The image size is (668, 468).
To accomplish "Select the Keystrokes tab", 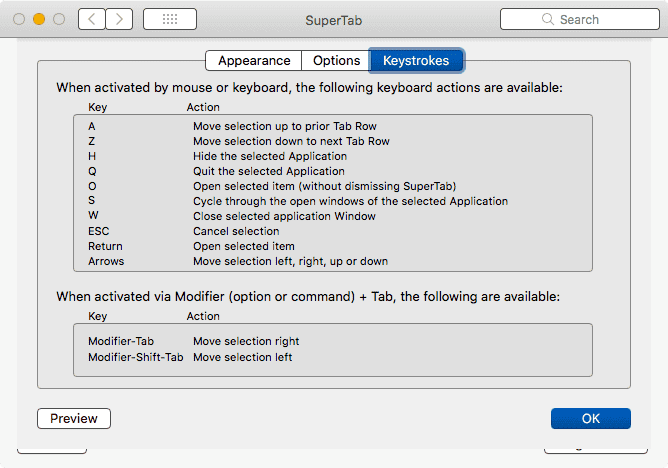I will click(x=416, y=60).
